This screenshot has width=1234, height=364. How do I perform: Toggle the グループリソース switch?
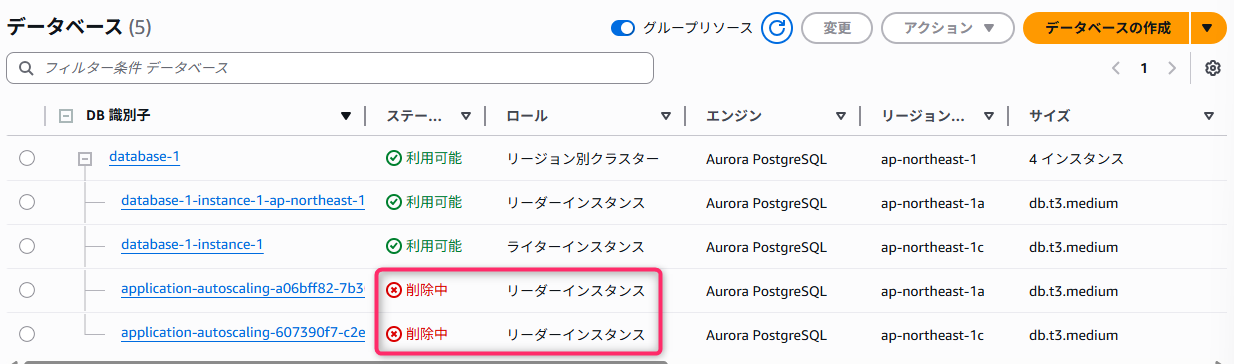click(x=623, y=28)
